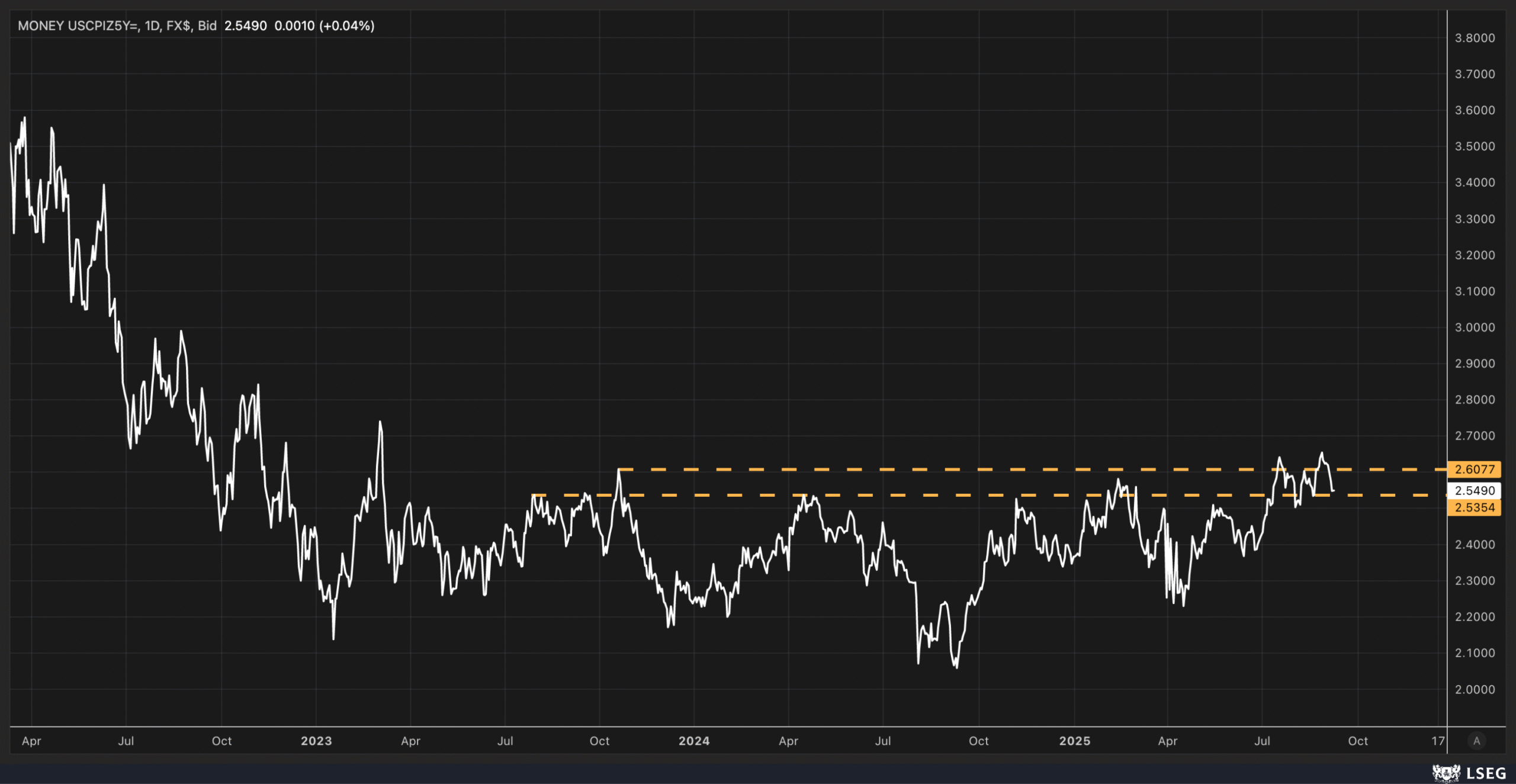This screenshot has width=1516, height=784.
Task: Click the LSEG logo
Action: (x=1469, y=773)
